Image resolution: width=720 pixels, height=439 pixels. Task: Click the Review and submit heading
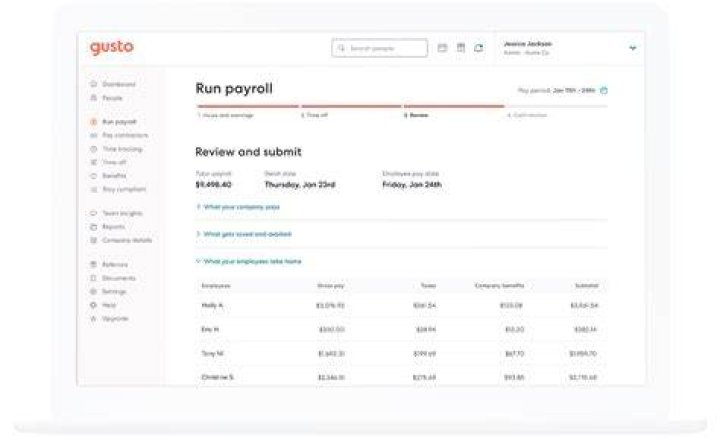[248, 152]
